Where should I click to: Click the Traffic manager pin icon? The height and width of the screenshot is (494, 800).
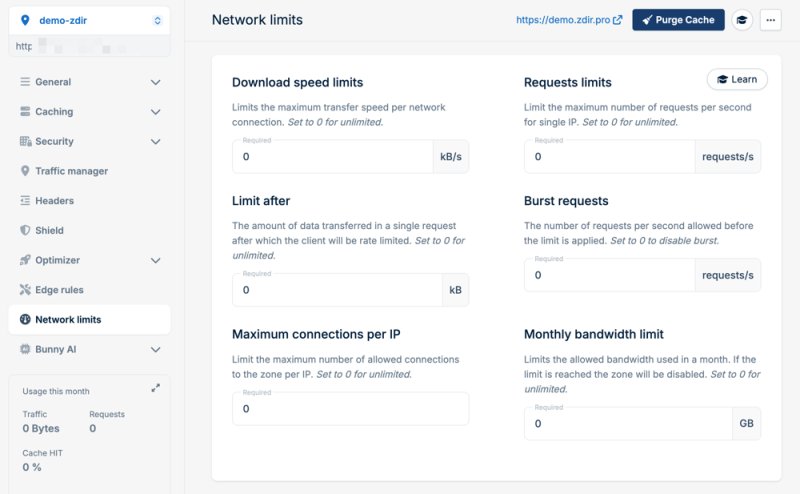click(x=25, y=170)
